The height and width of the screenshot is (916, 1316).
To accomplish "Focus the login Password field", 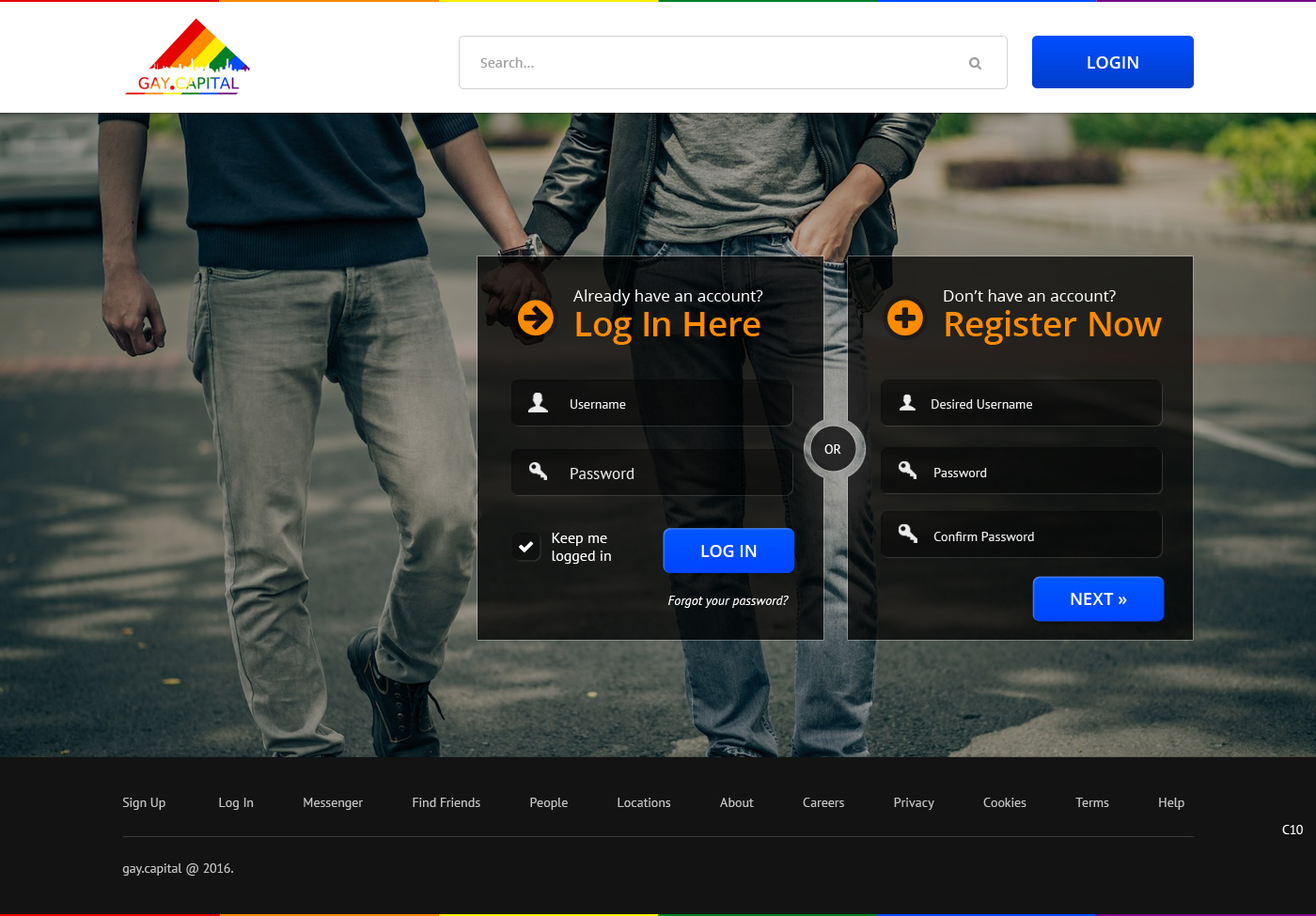I will click(x=652, y=473).
